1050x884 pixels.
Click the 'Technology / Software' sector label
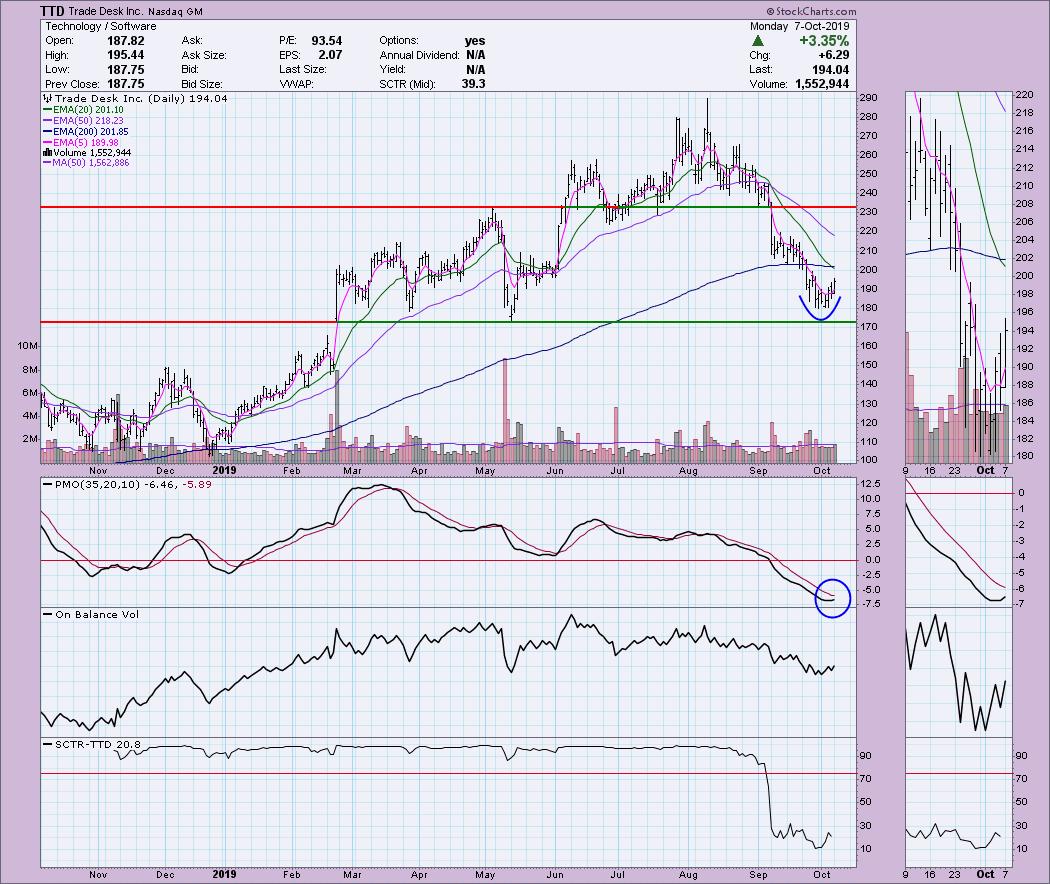100,26
